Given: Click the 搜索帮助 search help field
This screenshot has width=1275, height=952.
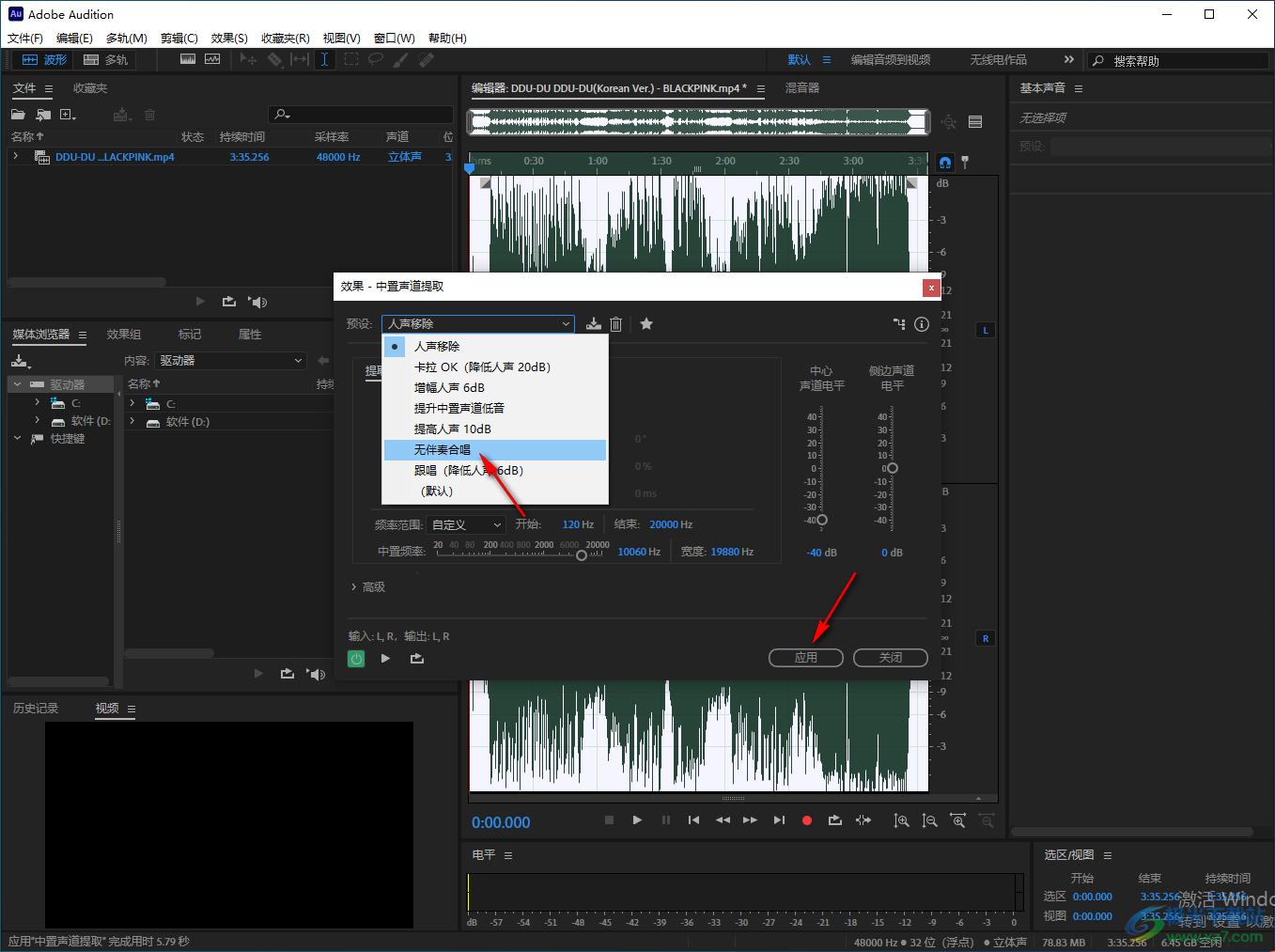Looking at the screenshot, I should point(1178,60).
